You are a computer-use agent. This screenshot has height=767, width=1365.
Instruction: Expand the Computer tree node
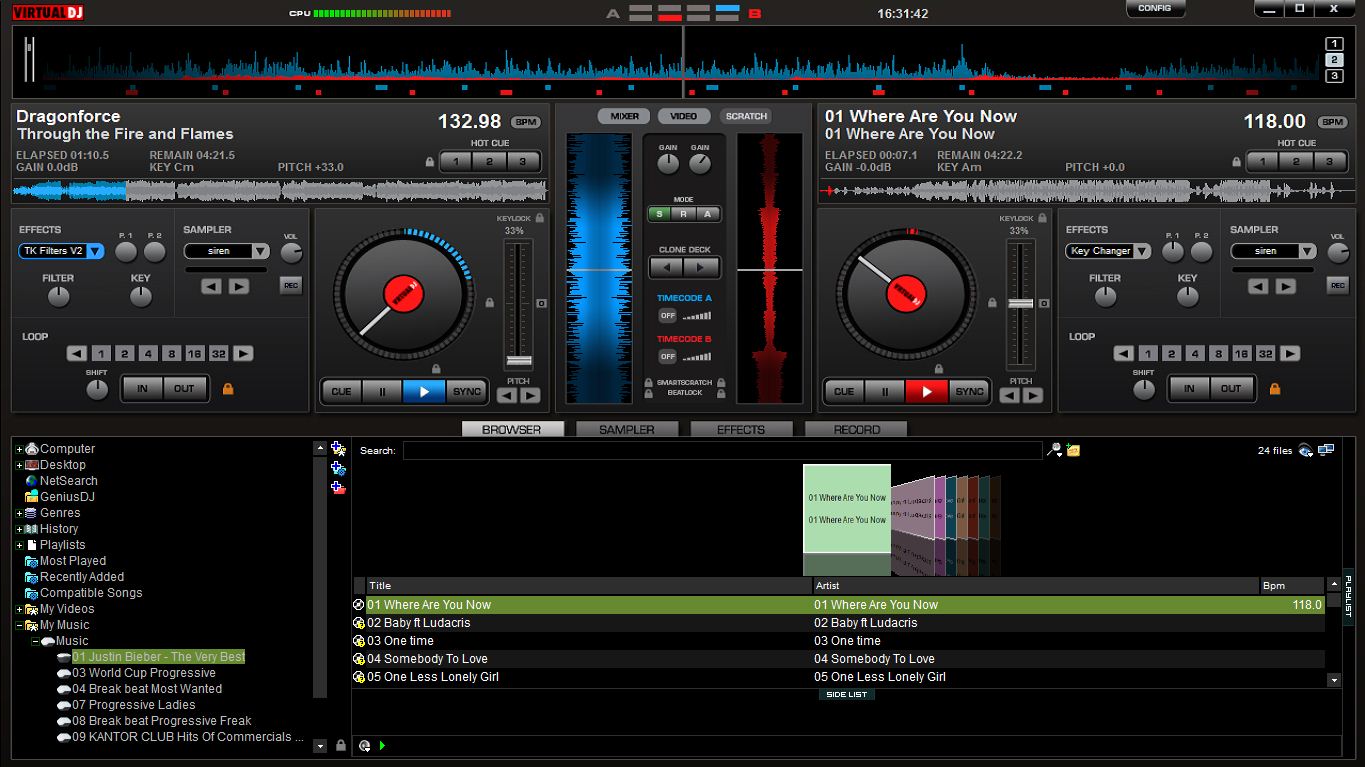tap(19, 450)
